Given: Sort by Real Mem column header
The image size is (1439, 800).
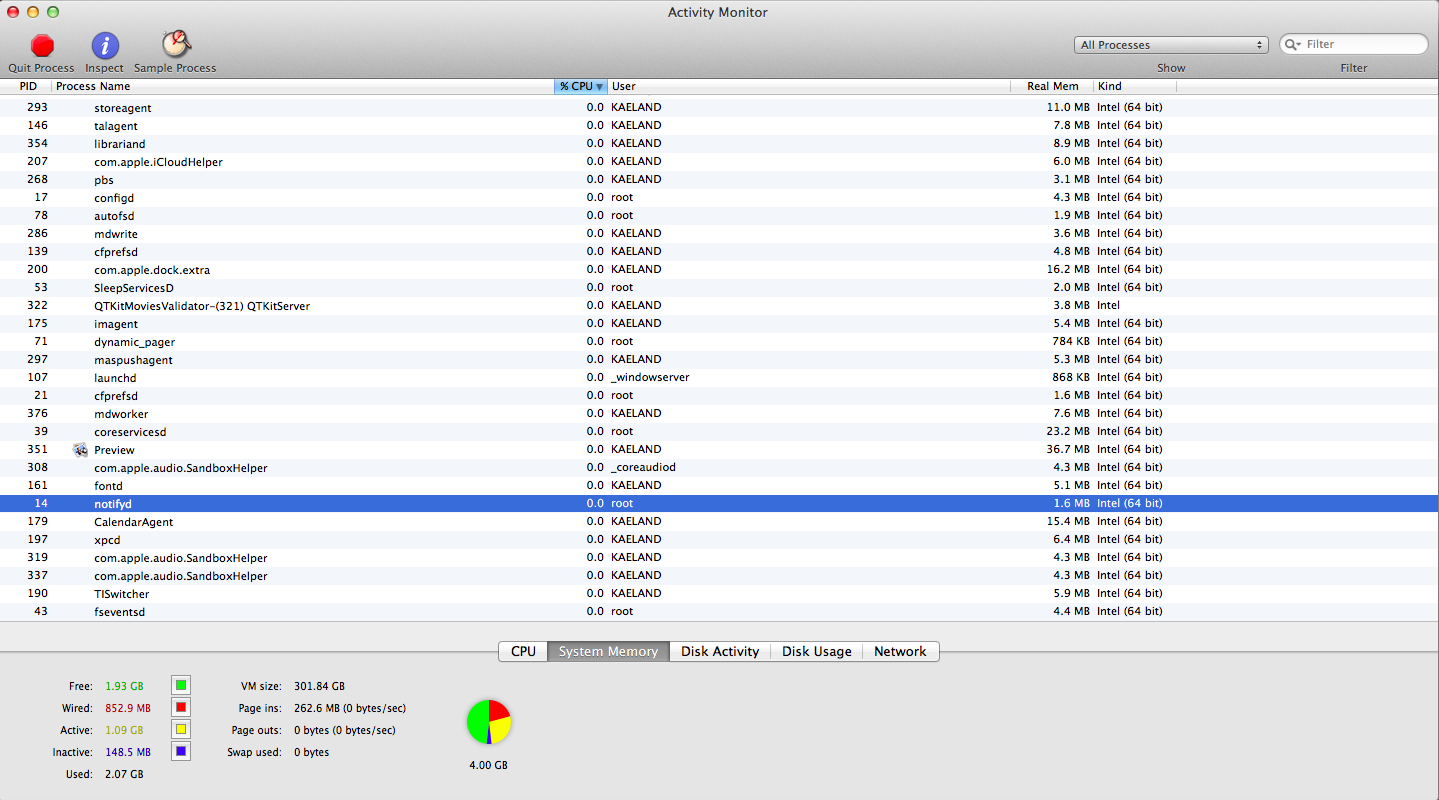Looking at the screenshot, I should coord(1051,87).
